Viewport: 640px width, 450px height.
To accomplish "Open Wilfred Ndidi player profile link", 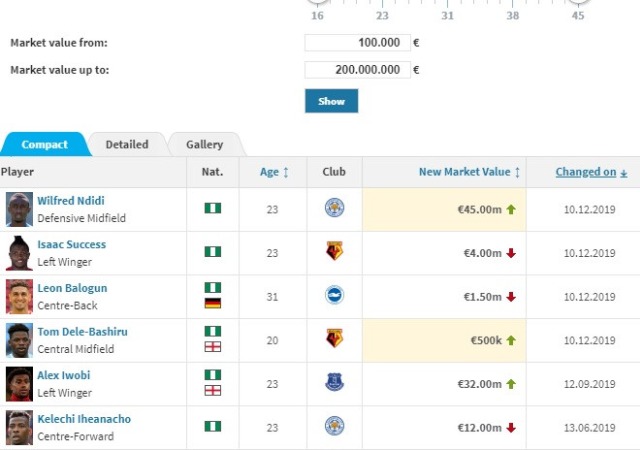I will click(70, 201).
